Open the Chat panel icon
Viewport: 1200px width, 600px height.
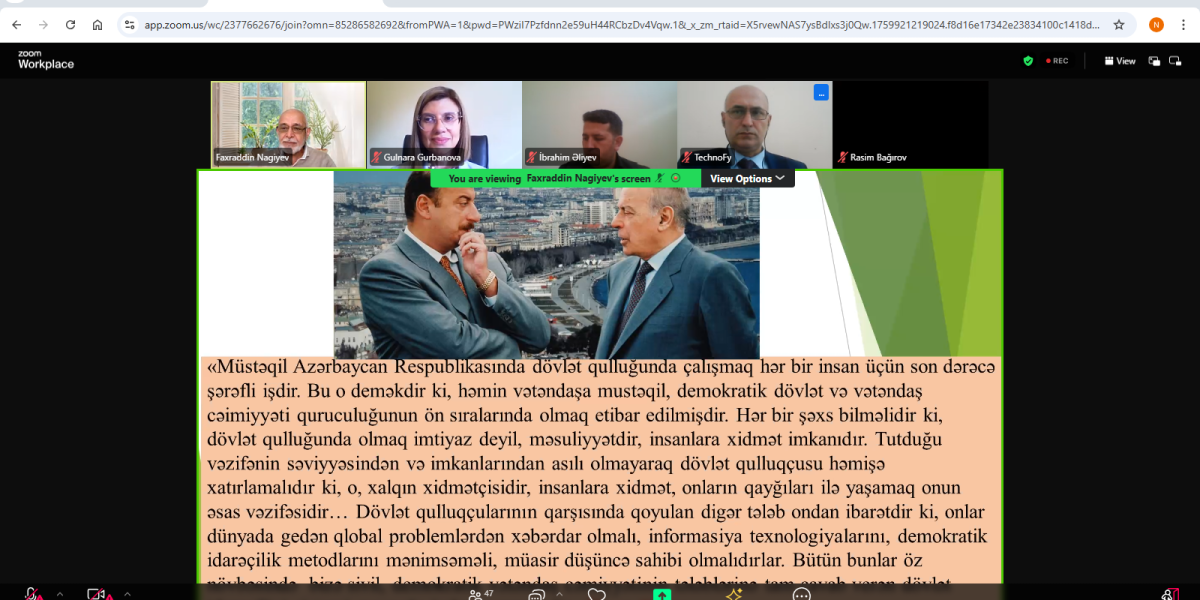pos(537,595)
